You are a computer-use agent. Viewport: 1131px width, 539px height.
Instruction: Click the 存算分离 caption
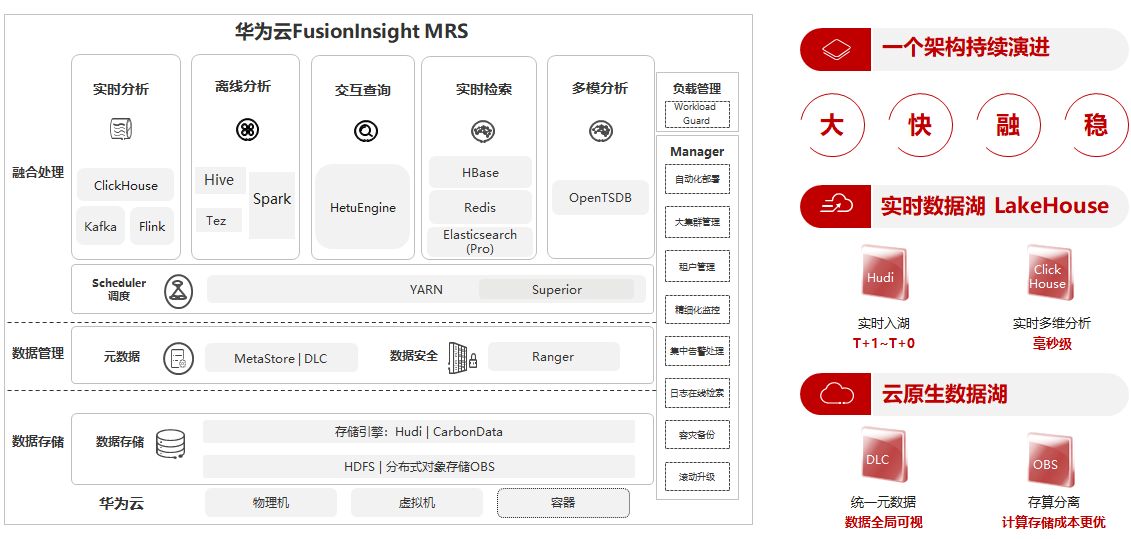coord(1053,503)
